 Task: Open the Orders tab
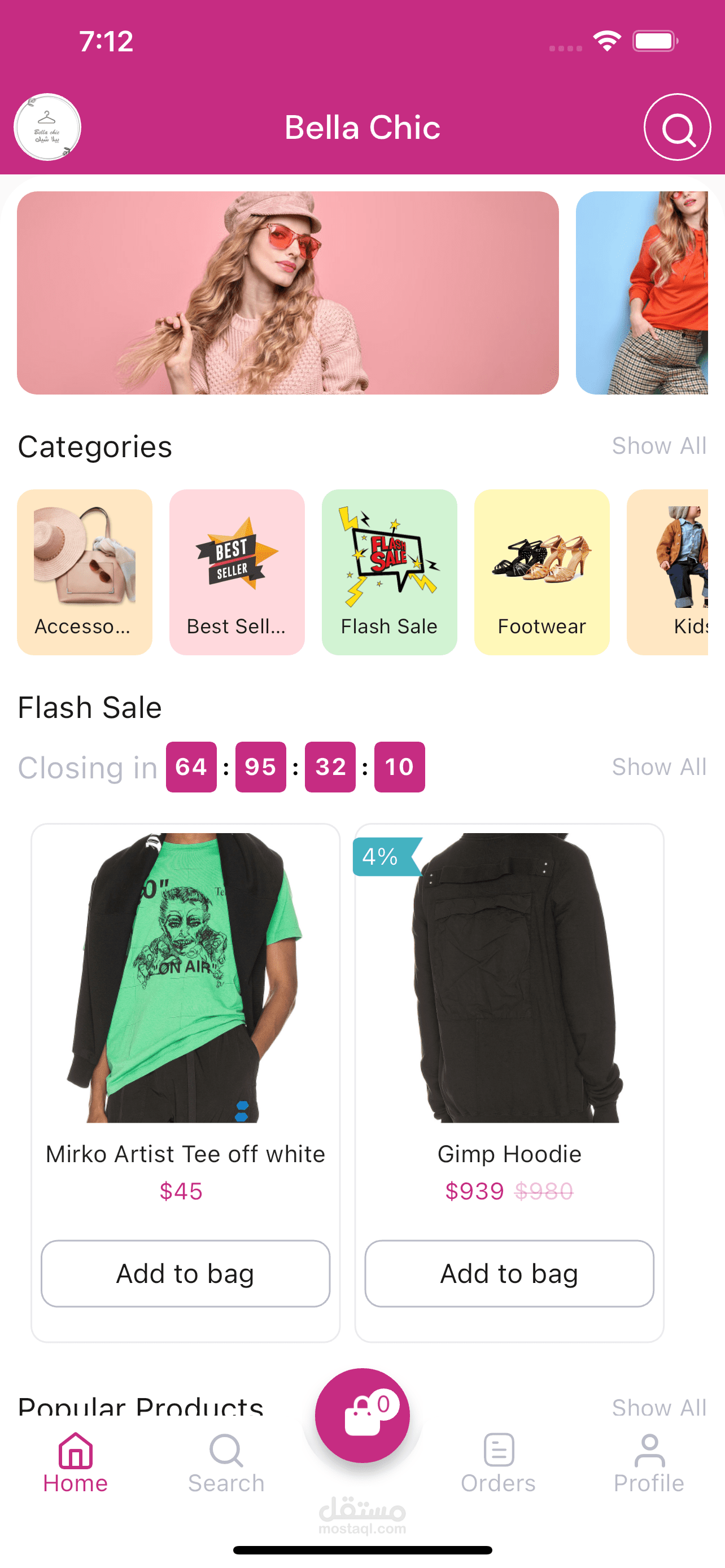point(499,1464)
